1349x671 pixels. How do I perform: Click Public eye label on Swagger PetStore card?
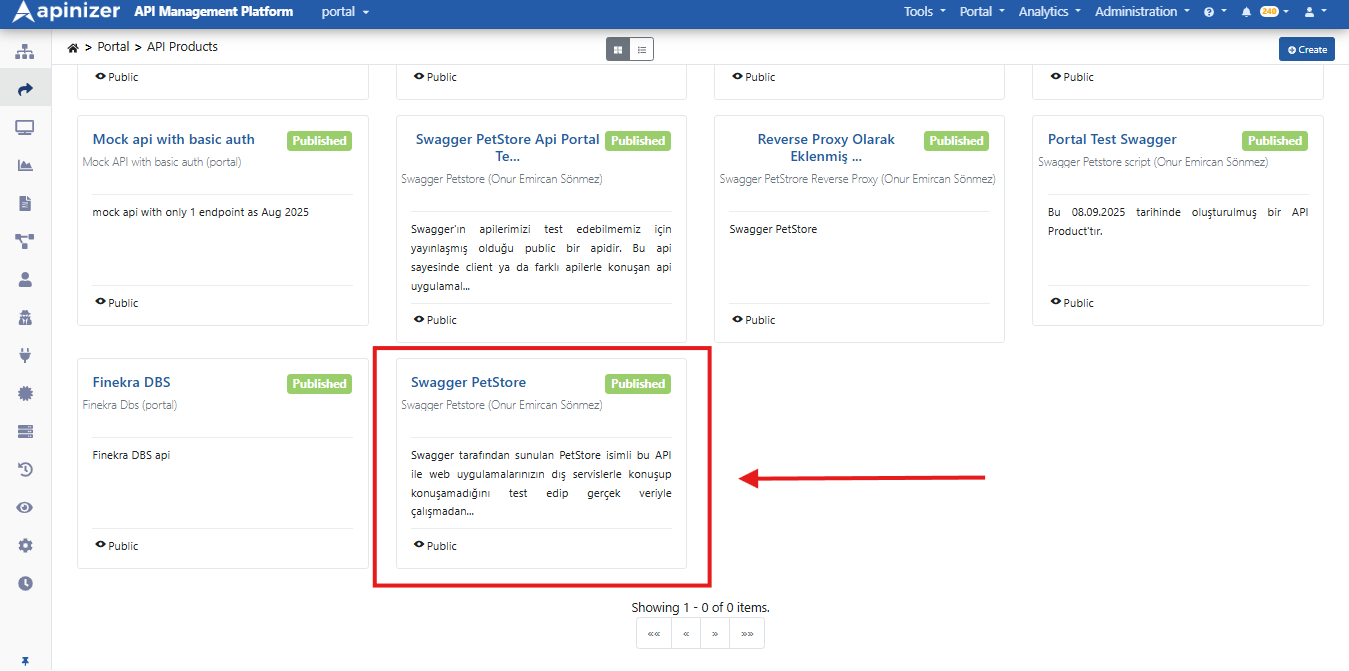[x=435, y=545]
